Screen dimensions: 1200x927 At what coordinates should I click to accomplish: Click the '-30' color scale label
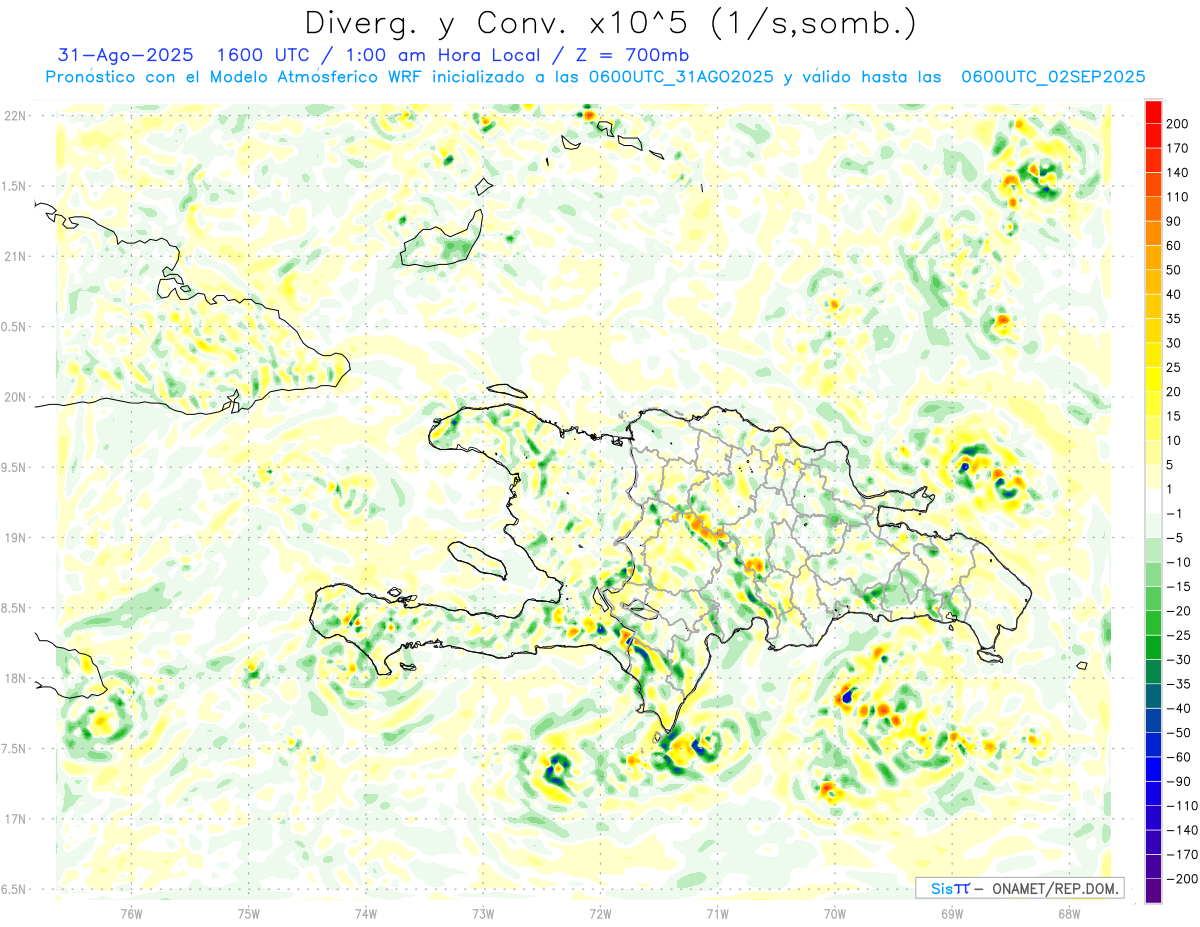(x=1180, y=660)
